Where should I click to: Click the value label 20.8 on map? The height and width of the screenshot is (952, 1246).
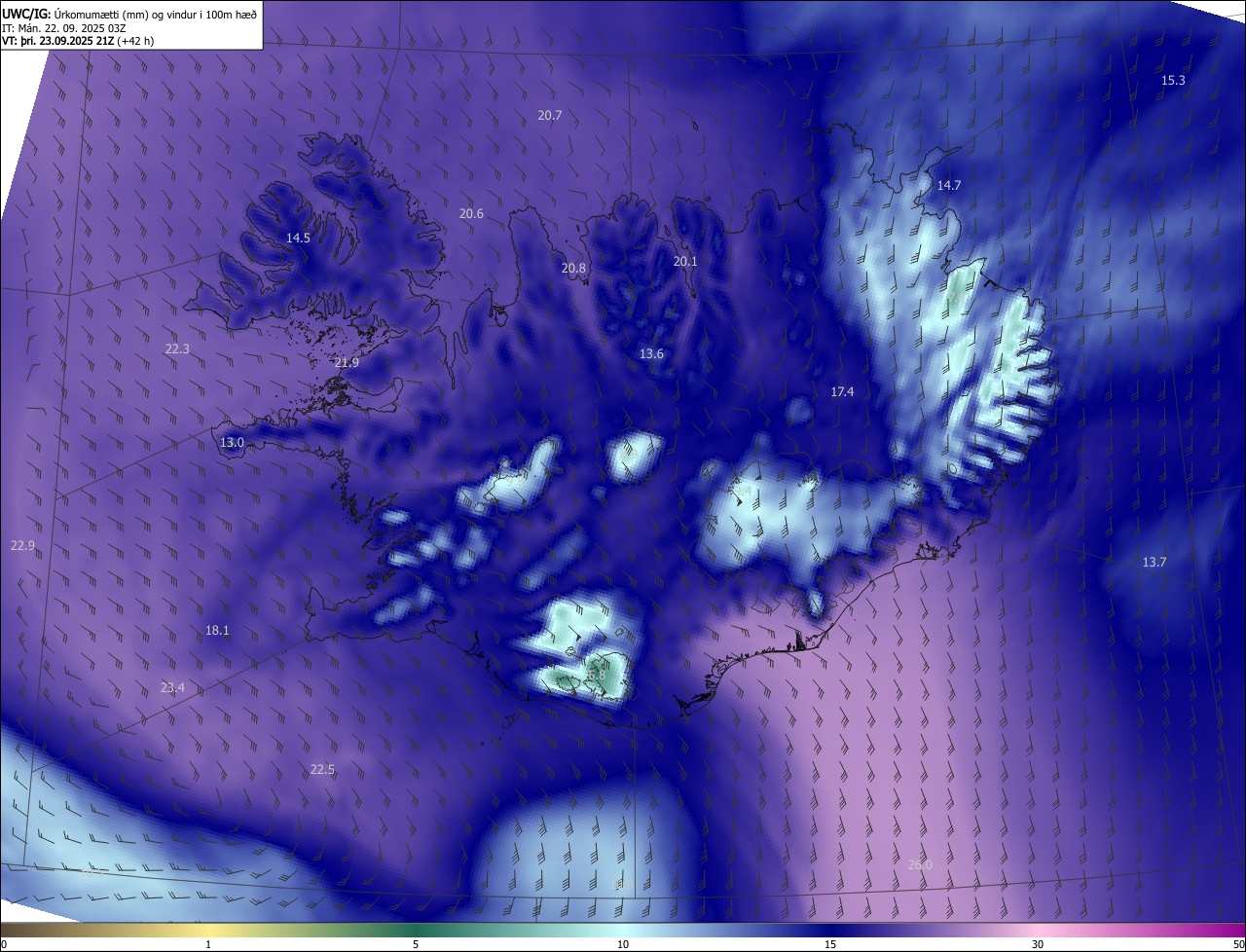(x=573, y=268)
